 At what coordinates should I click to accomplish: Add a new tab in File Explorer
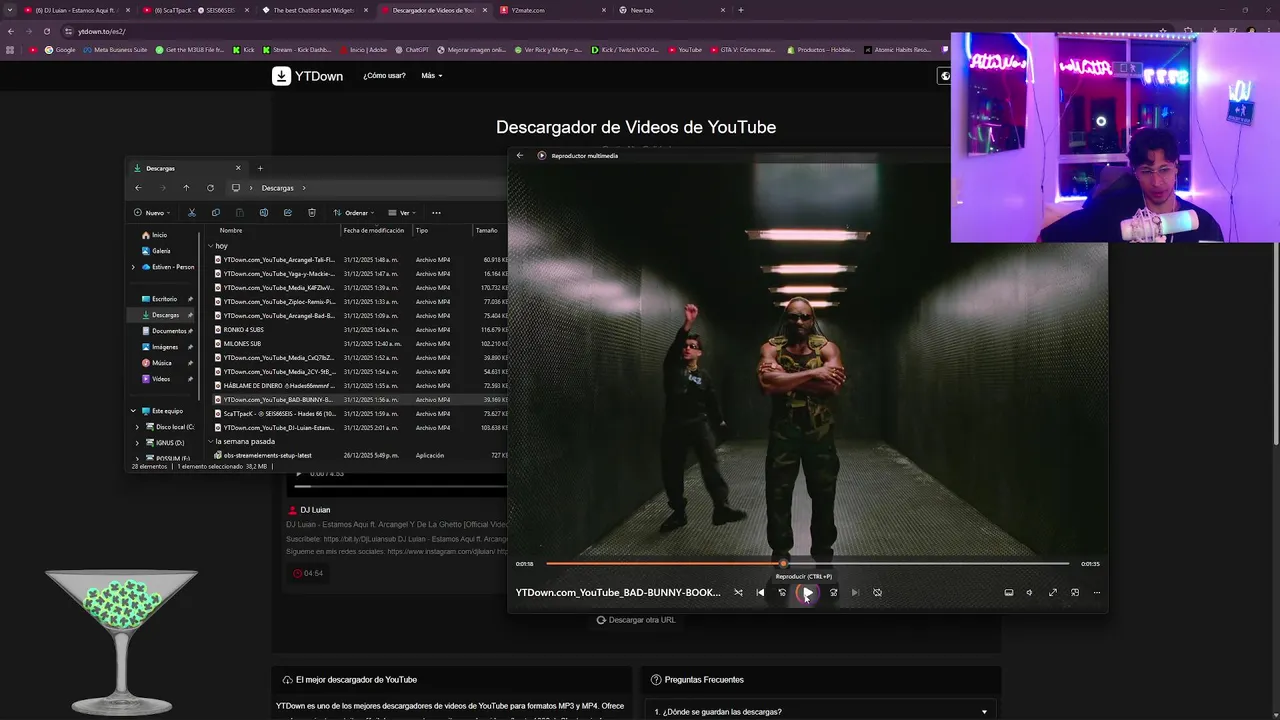pos(260,168)
